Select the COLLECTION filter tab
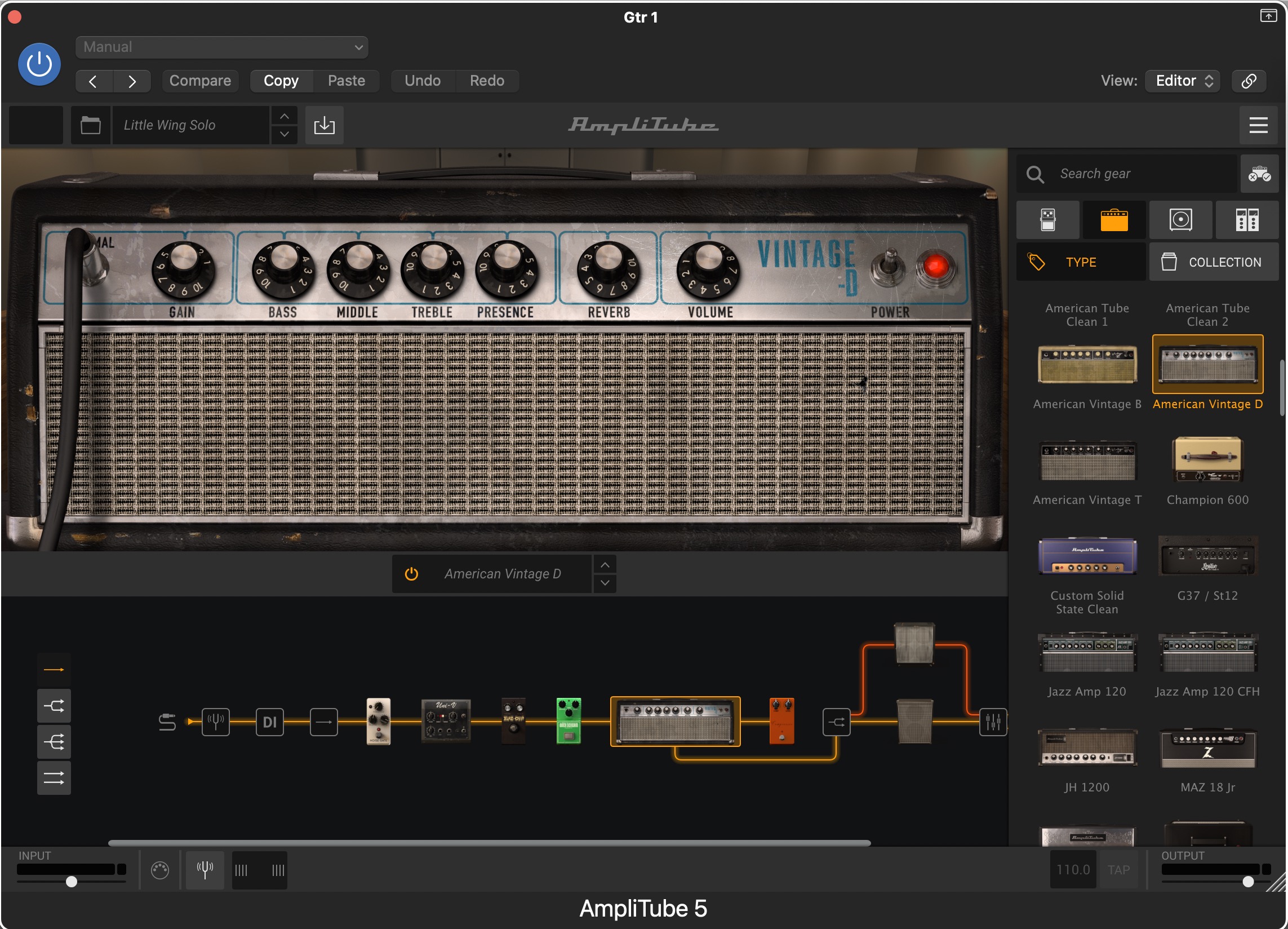Viewport: 1288px width, 929px height. (1214, 262)
